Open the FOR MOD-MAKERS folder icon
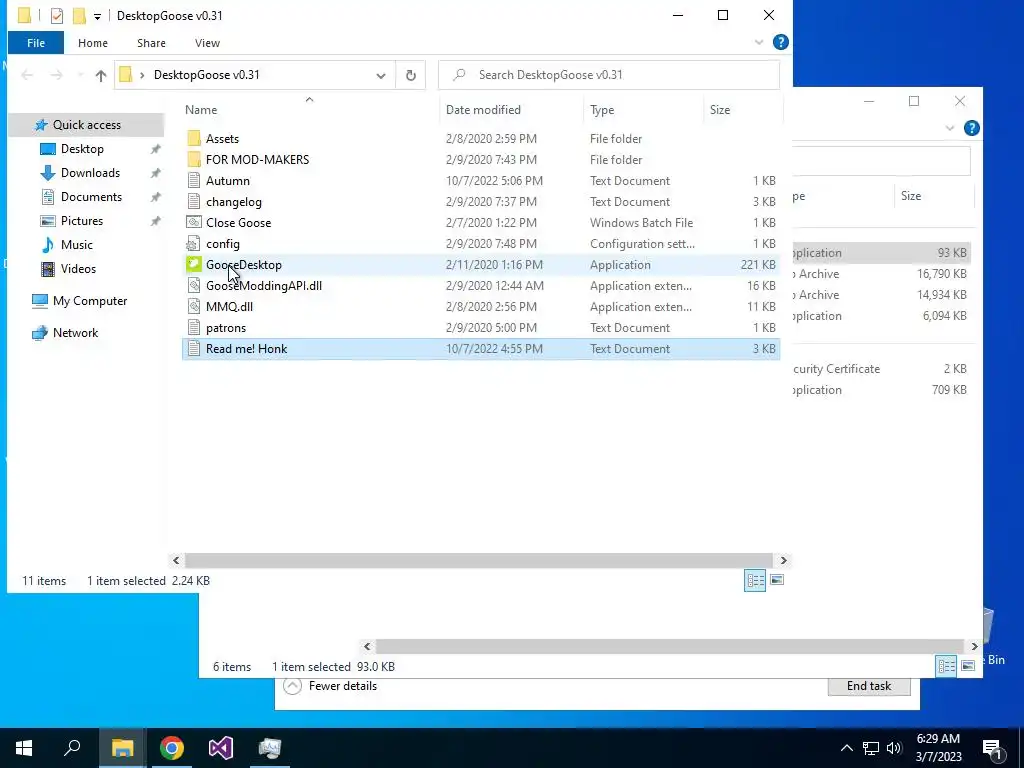 (x=193, y=159)
